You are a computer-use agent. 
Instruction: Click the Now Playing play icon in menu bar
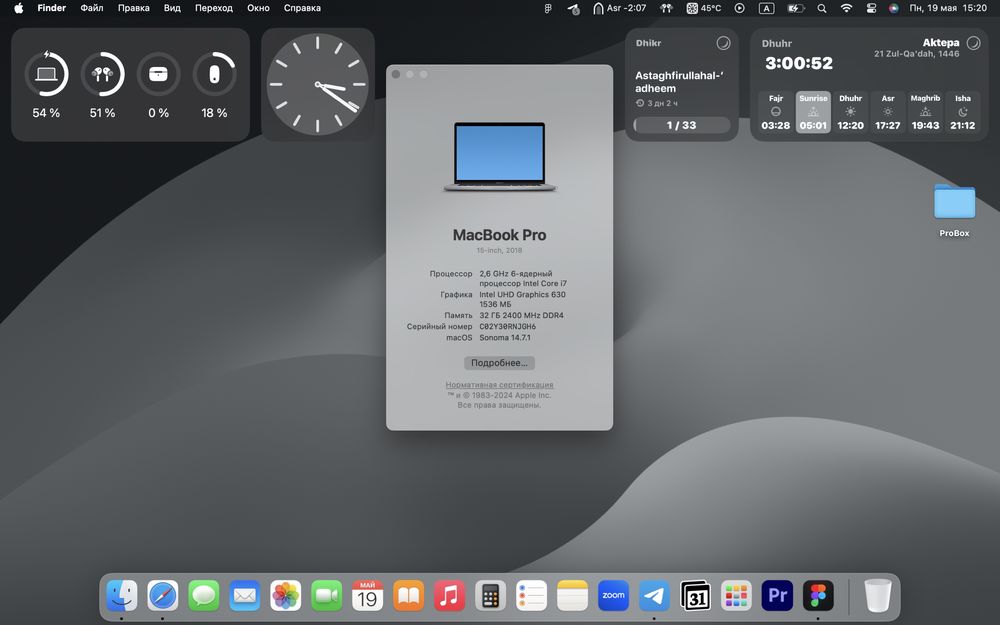coord(739,8)
